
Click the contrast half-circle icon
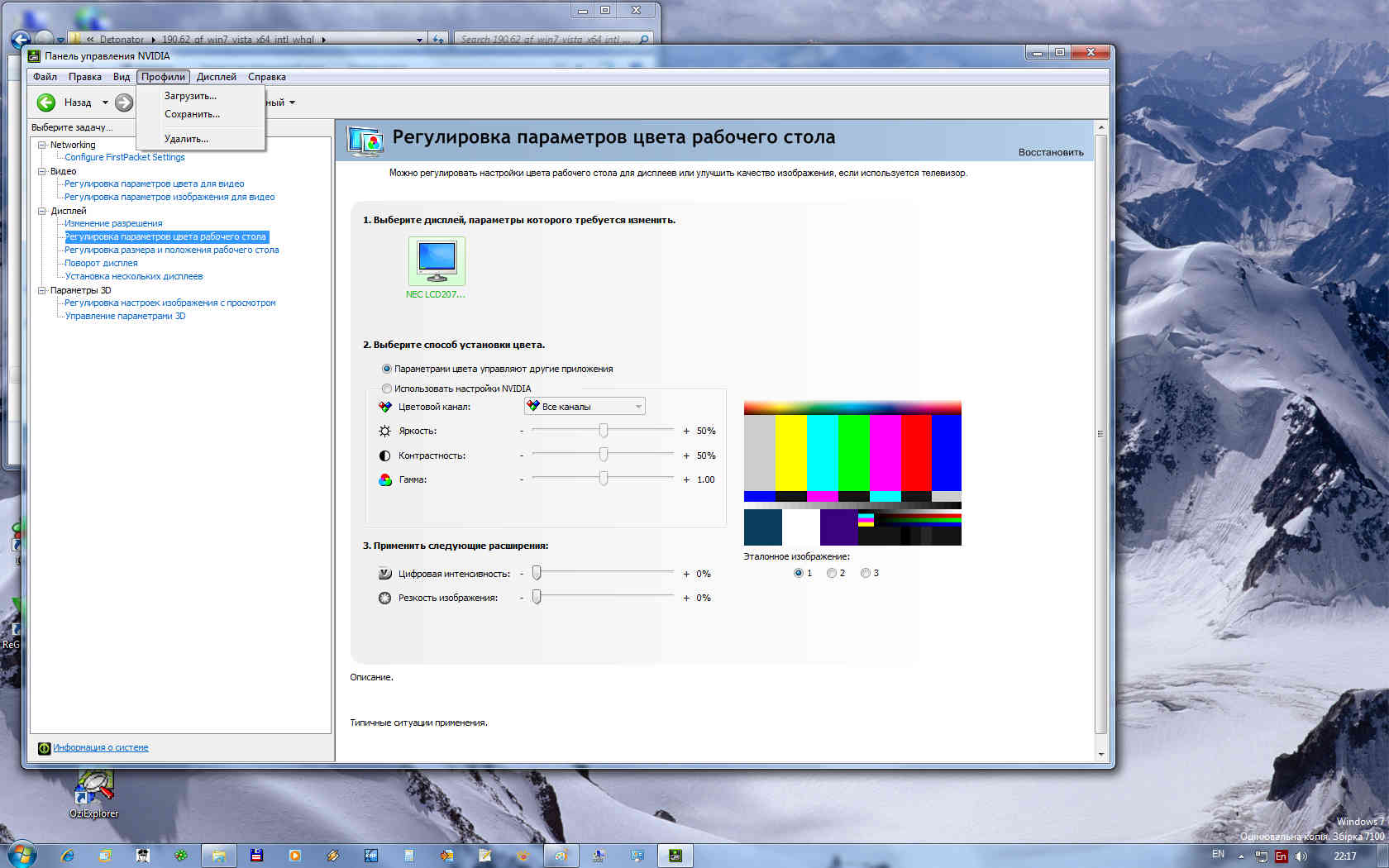384,455
